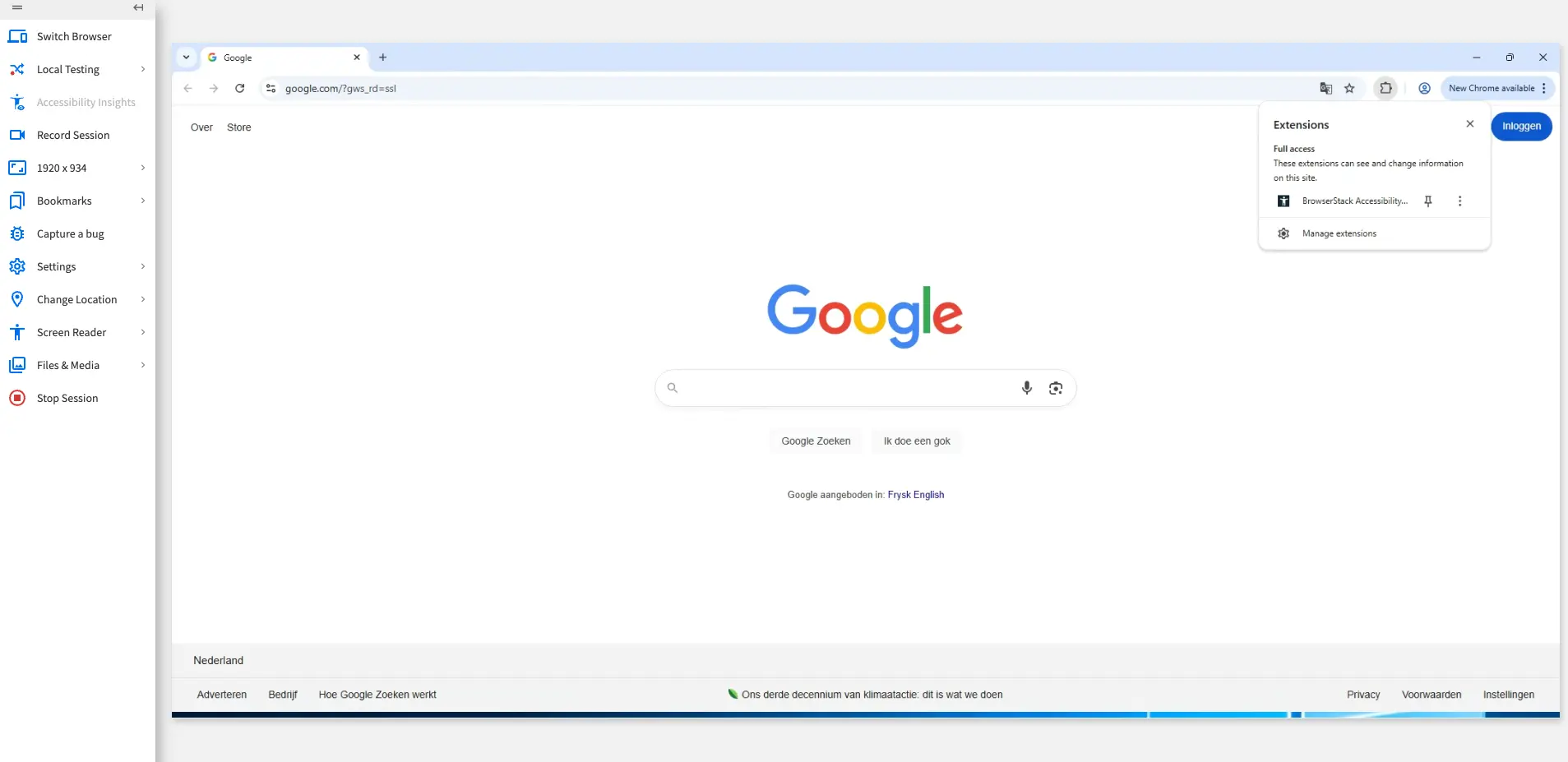The height and width of the screenshot is (762, 1568).
Task: Open site information icon in address bar
Action: [271, 88]
